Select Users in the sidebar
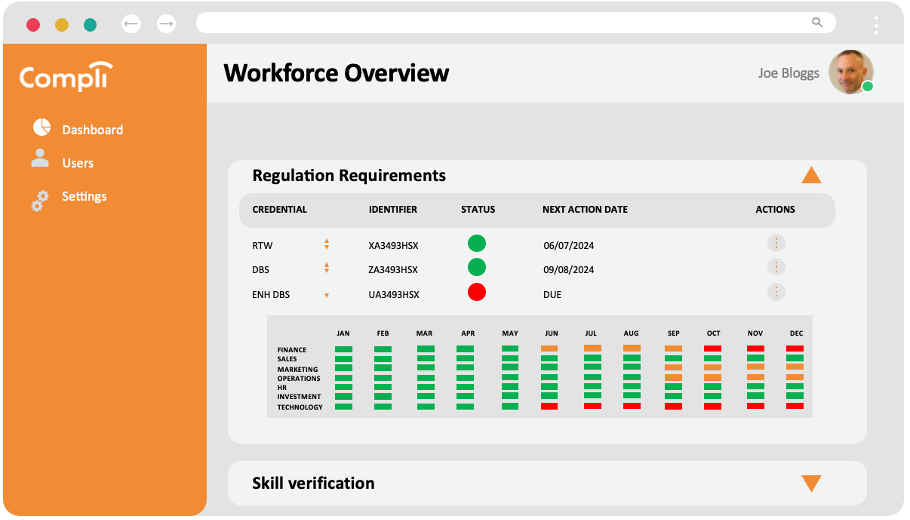910x520 pixels. coord(78,163)
